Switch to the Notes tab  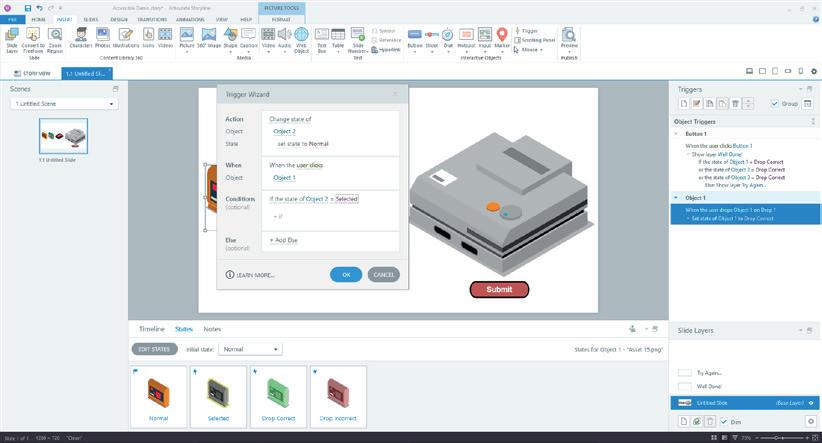(x=212, y=329)
